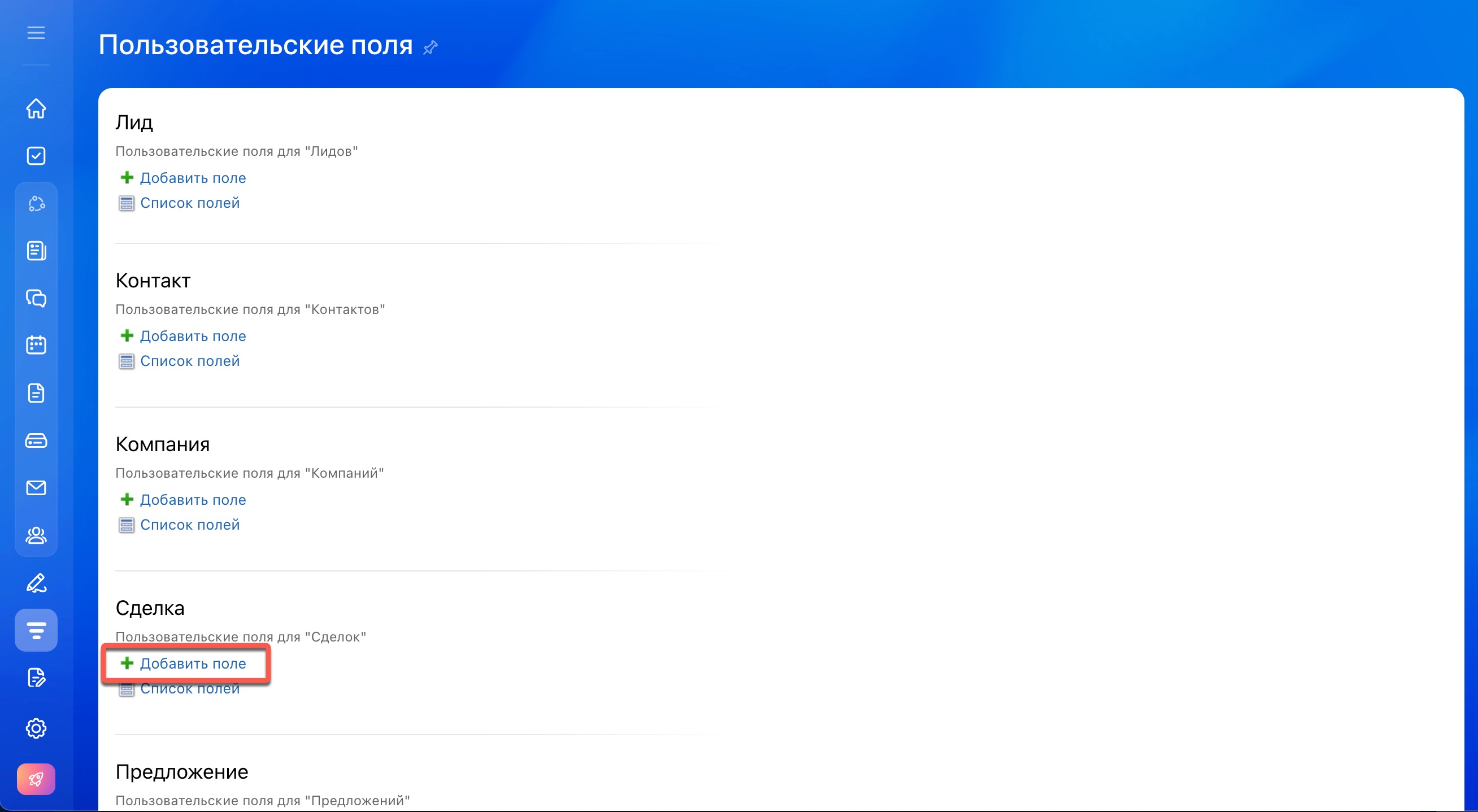Open the pencil signature sidebar icon

36,583
